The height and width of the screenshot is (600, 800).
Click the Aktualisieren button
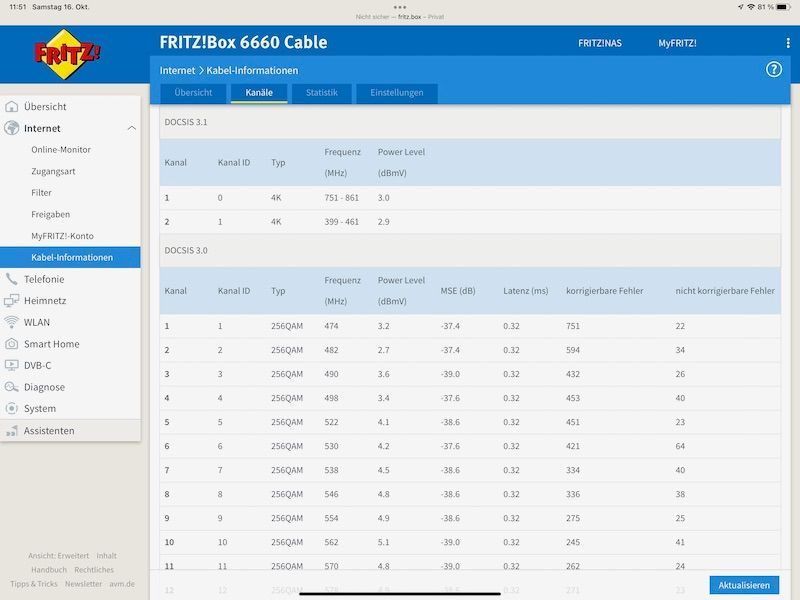click(x=744, y=585)
